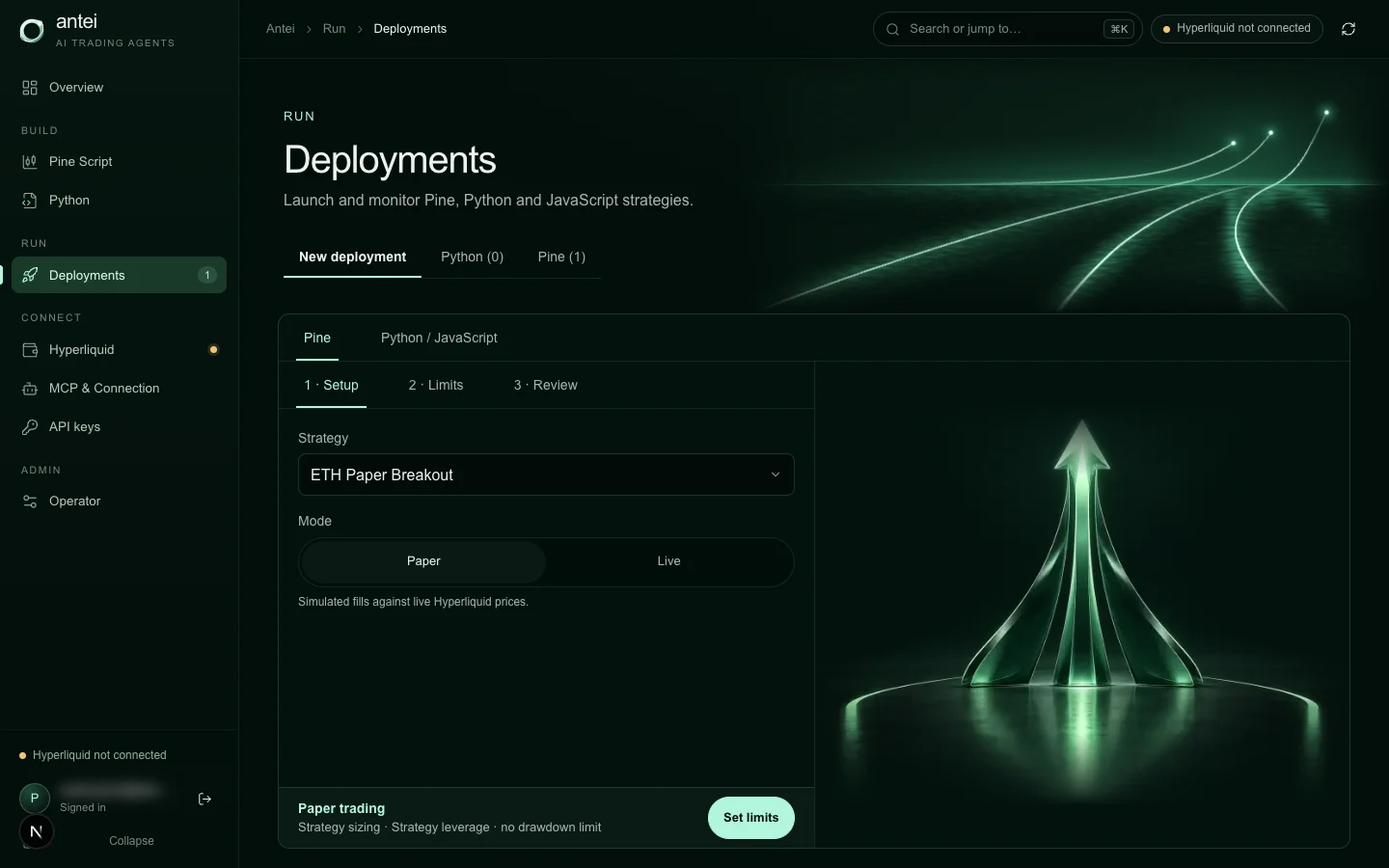Click the Deployments breadcrumb text
Image resolution: width=1389 pixels, height=868 pixels.
tap(410, 29)
